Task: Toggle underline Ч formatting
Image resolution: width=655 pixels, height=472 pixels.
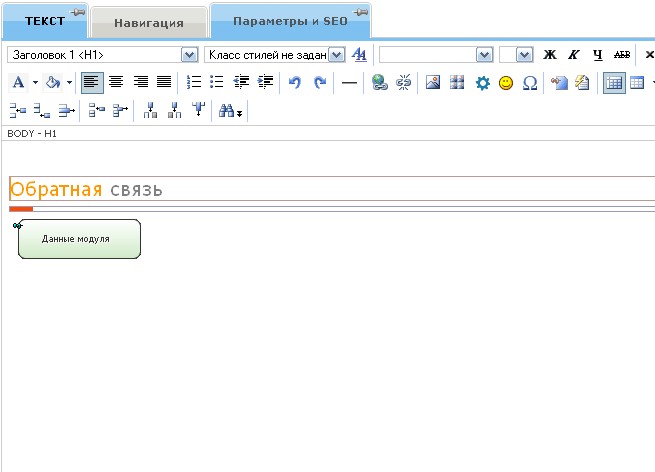Action: pos(597,55)
